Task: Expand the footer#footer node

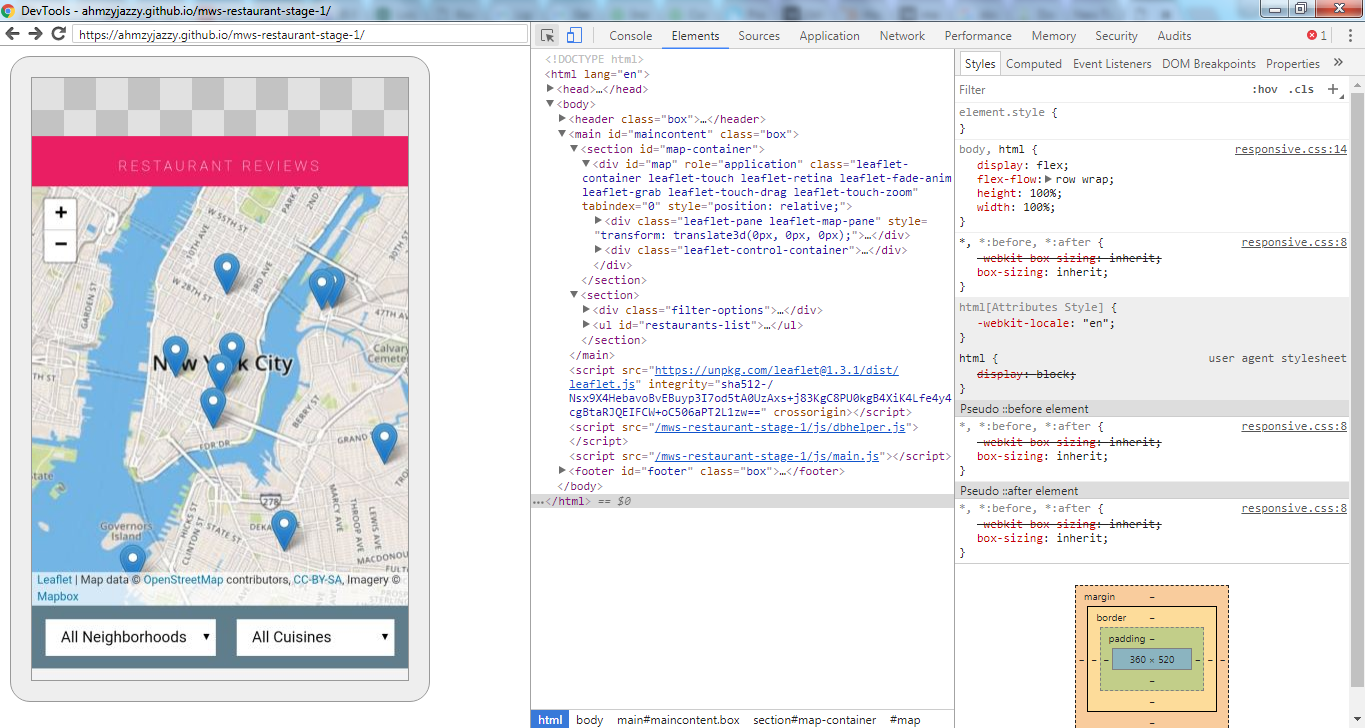Action: (x=563, y=471)
